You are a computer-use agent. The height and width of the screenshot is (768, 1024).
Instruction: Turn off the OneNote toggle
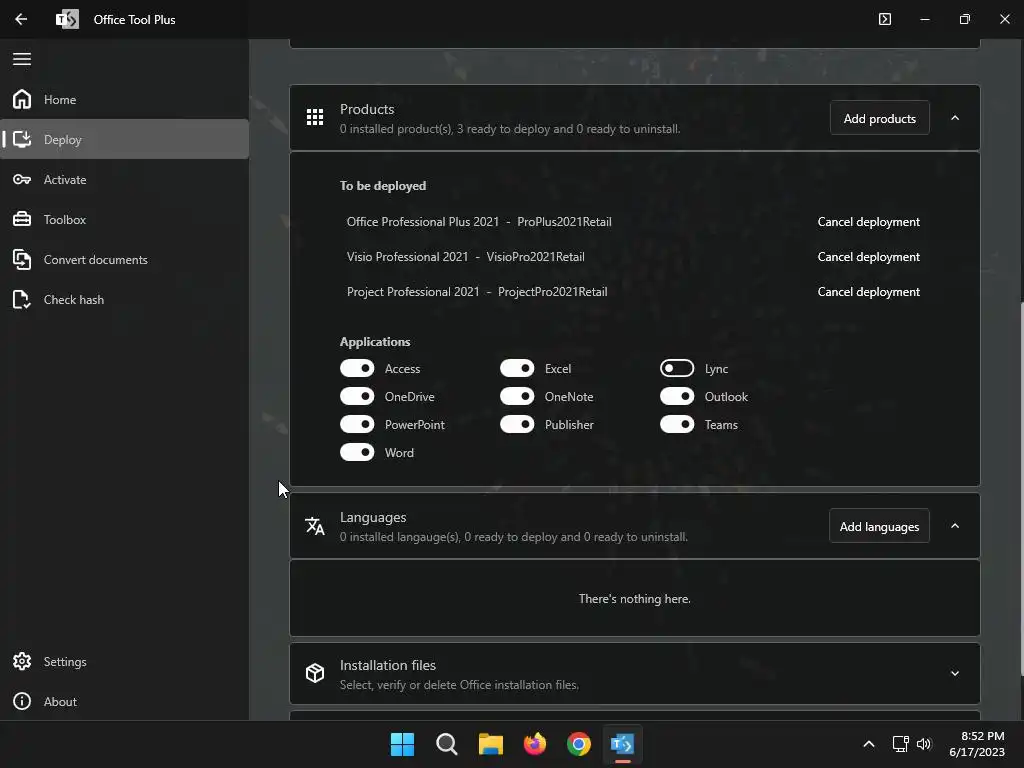coord(517,396)
